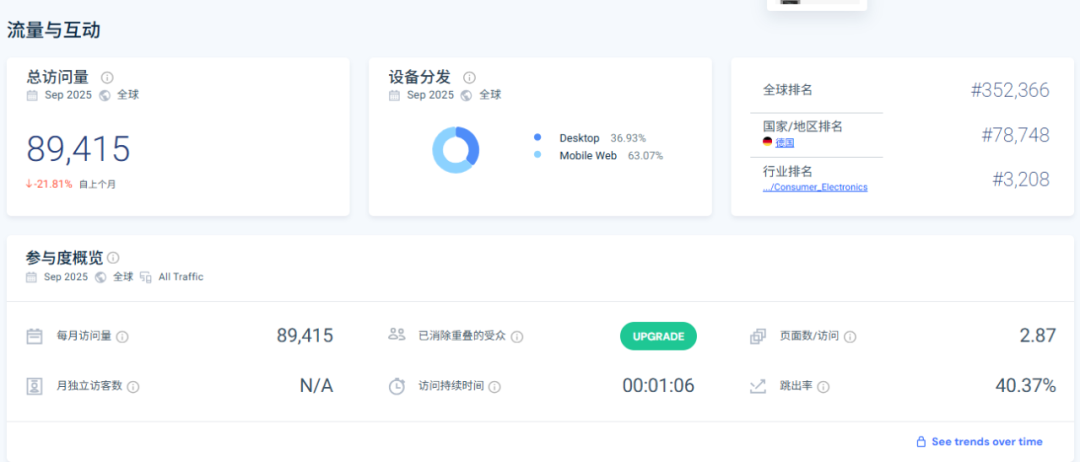Click the All Traffic filter in 参与度概览

(x=180, y=277)
